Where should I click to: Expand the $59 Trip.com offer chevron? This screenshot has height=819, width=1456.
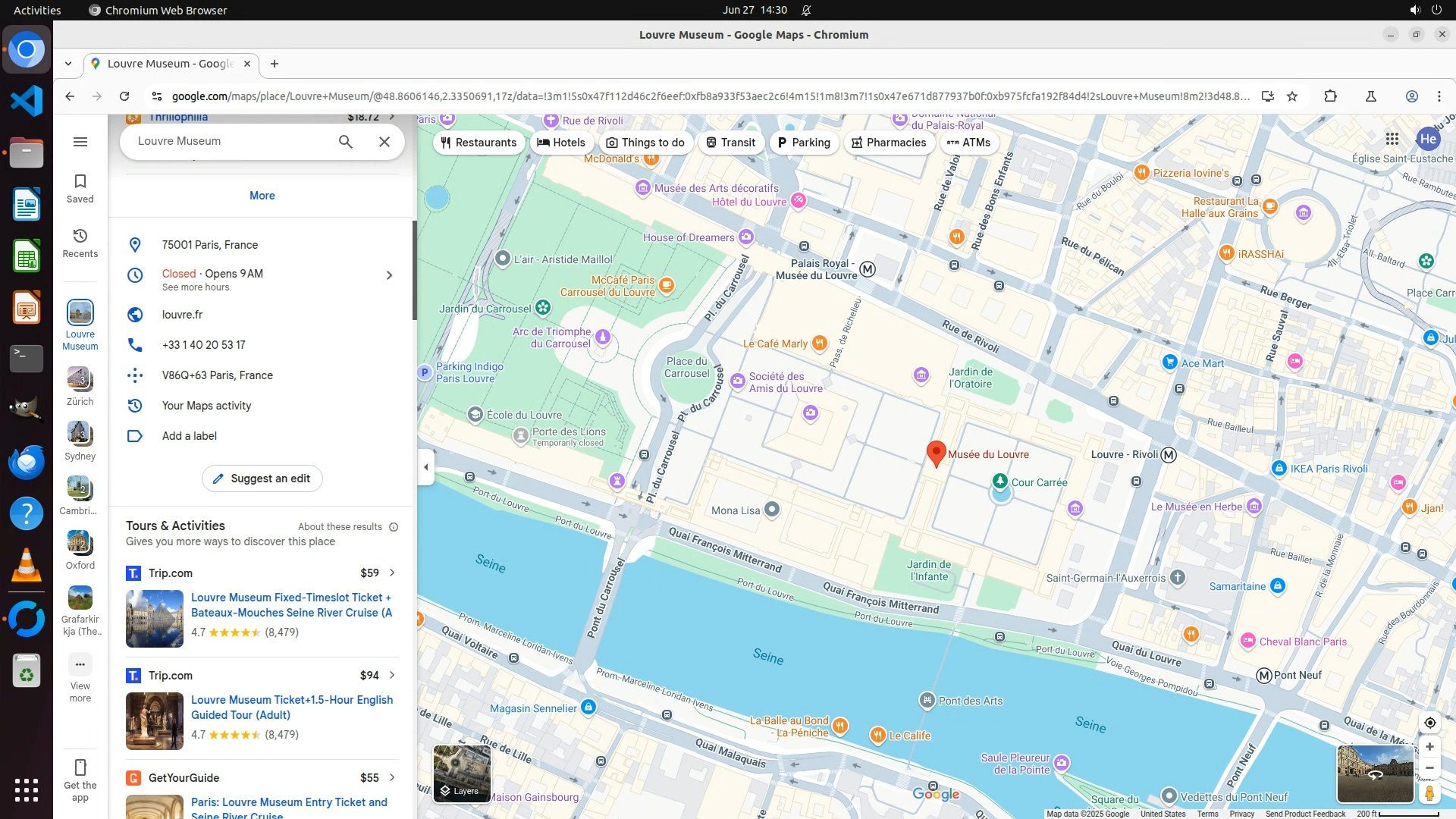(392, 573)
